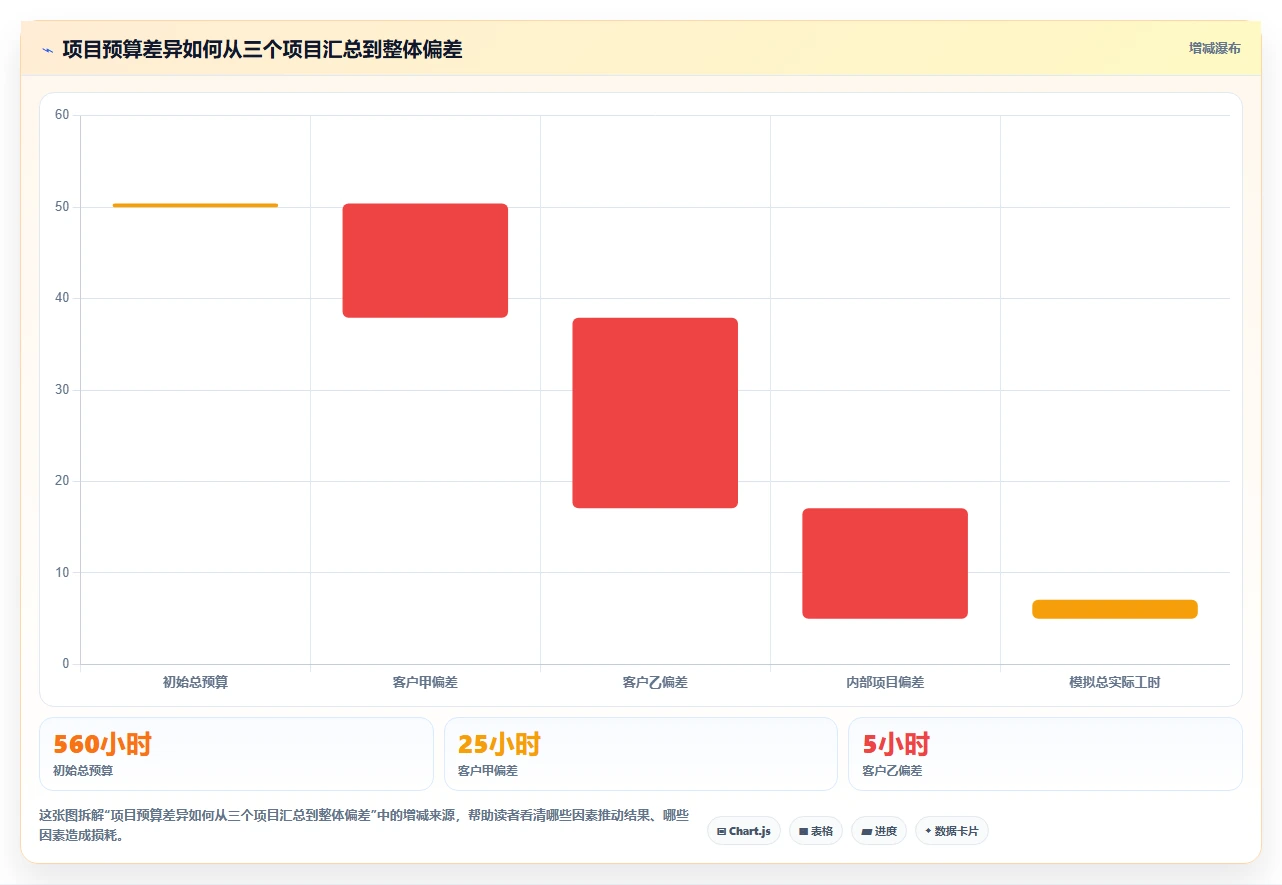
Task: Click the 模拟总实际工时 x-axis label
Action: click(1115, 682)
